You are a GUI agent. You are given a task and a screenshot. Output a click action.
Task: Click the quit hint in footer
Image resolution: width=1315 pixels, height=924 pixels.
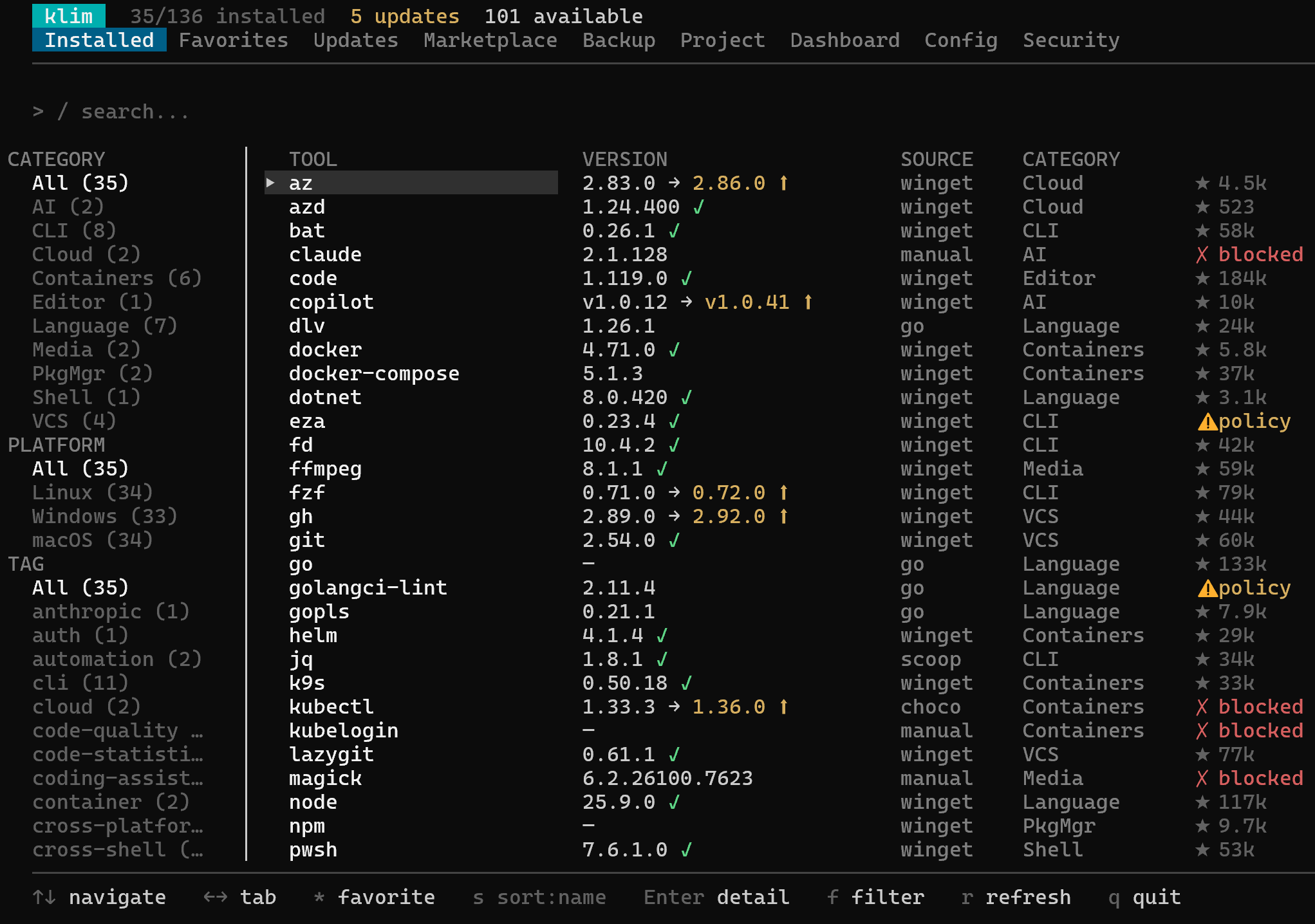[x=1144, y=898]
